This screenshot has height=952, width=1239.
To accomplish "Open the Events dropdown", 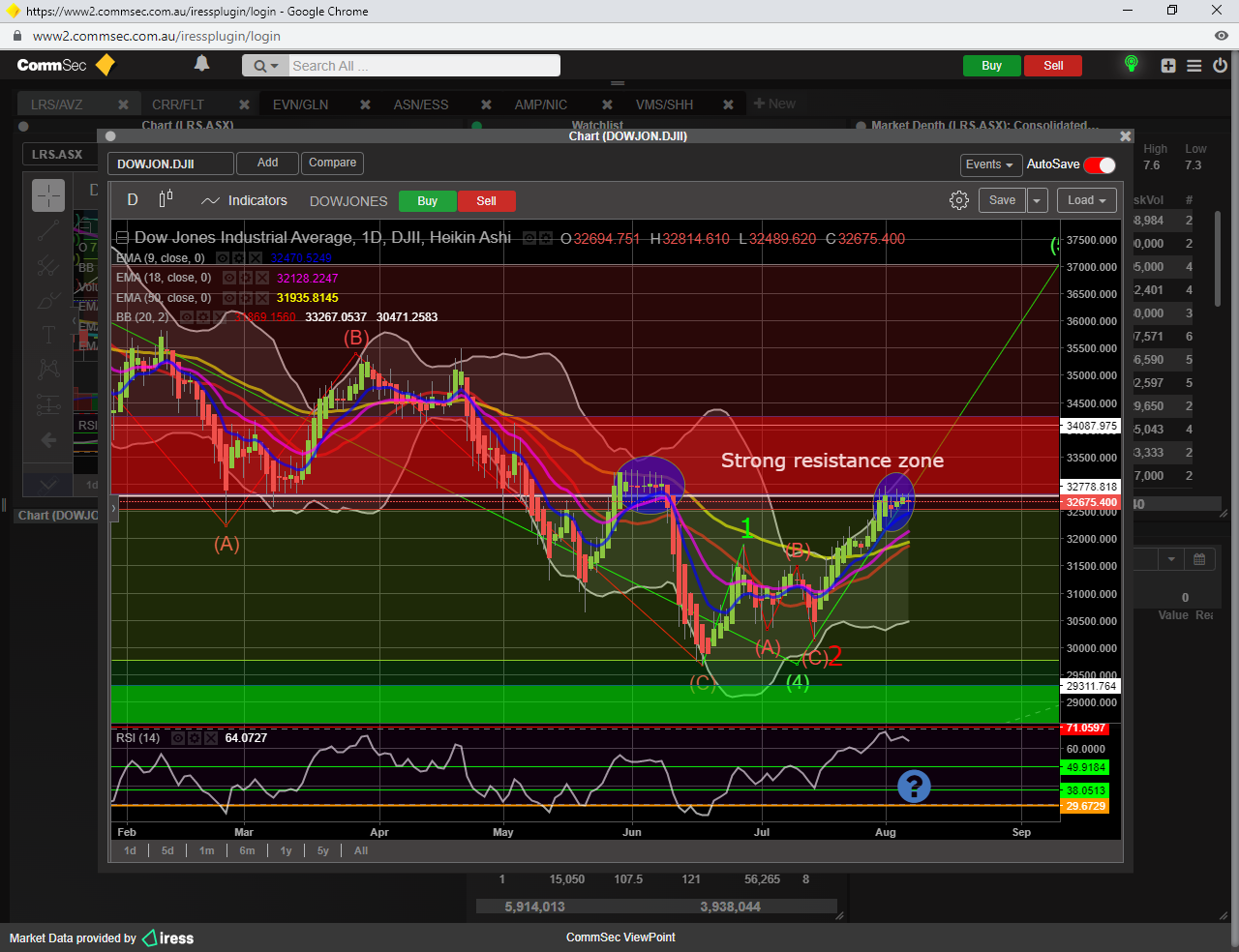I will [x=989, y=164].
